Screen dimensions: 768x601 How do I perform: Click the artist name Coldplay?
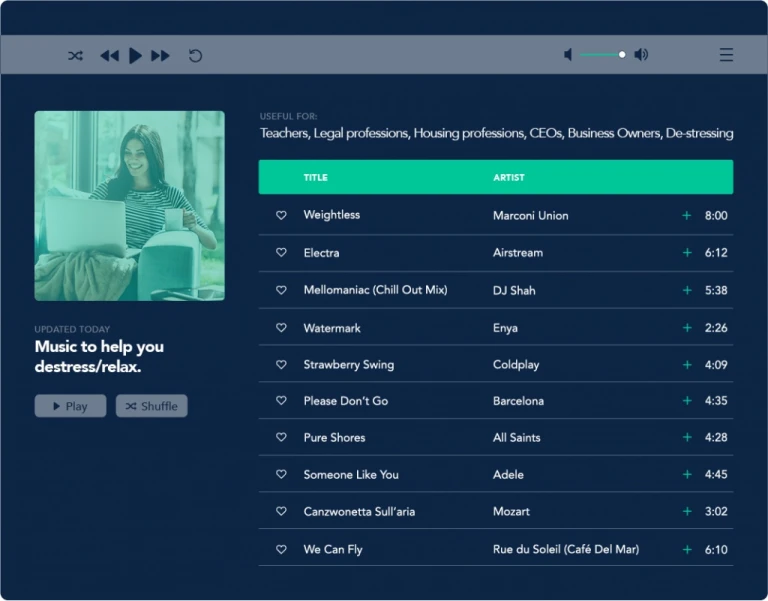(x=516, y=365)
